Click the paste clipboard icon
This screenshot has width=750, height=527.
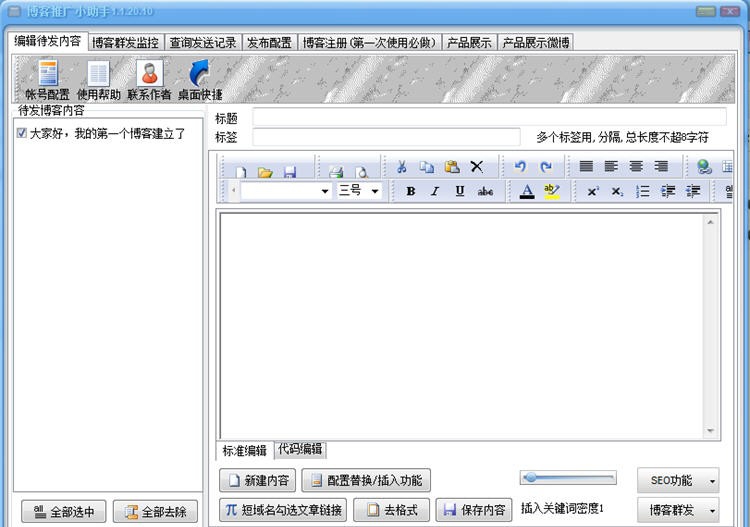(452, 166)
